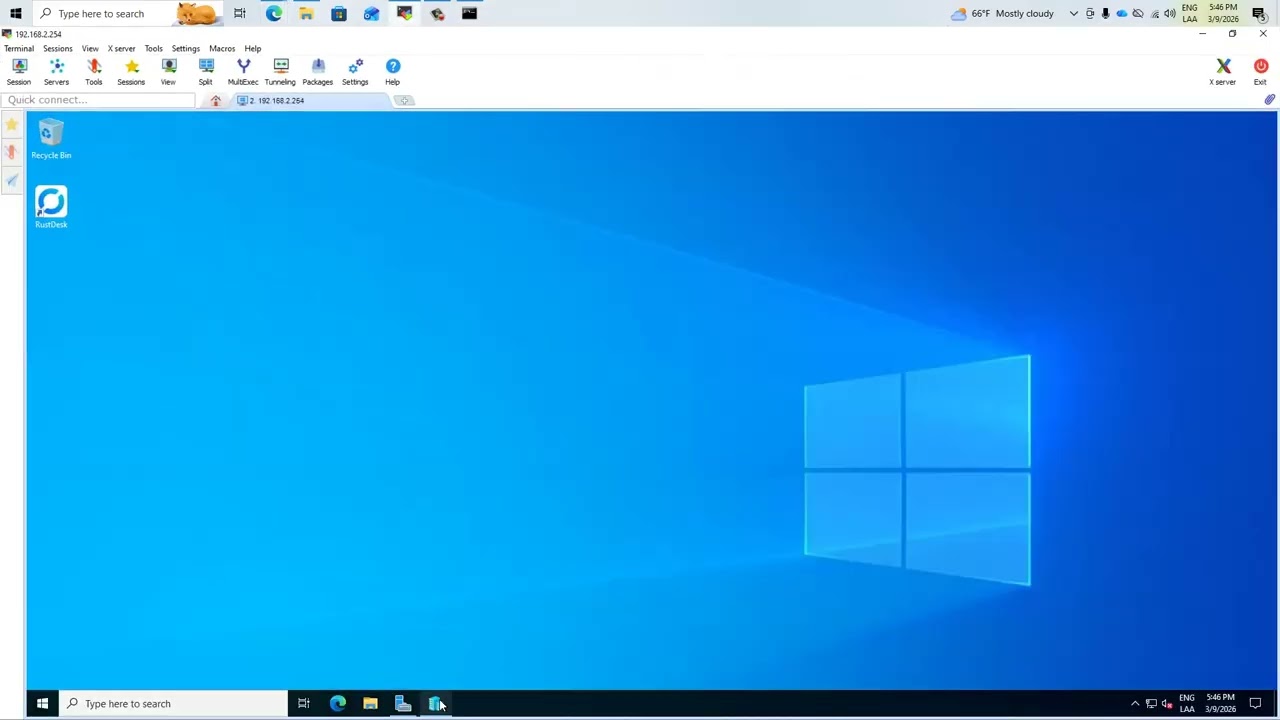Click the local ENG LAA language indicator

[1190, 13]
